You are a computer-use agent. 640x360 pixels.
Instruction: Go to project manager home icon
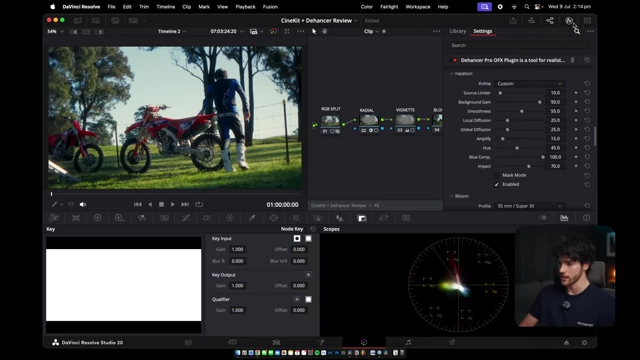click(566, 342)
